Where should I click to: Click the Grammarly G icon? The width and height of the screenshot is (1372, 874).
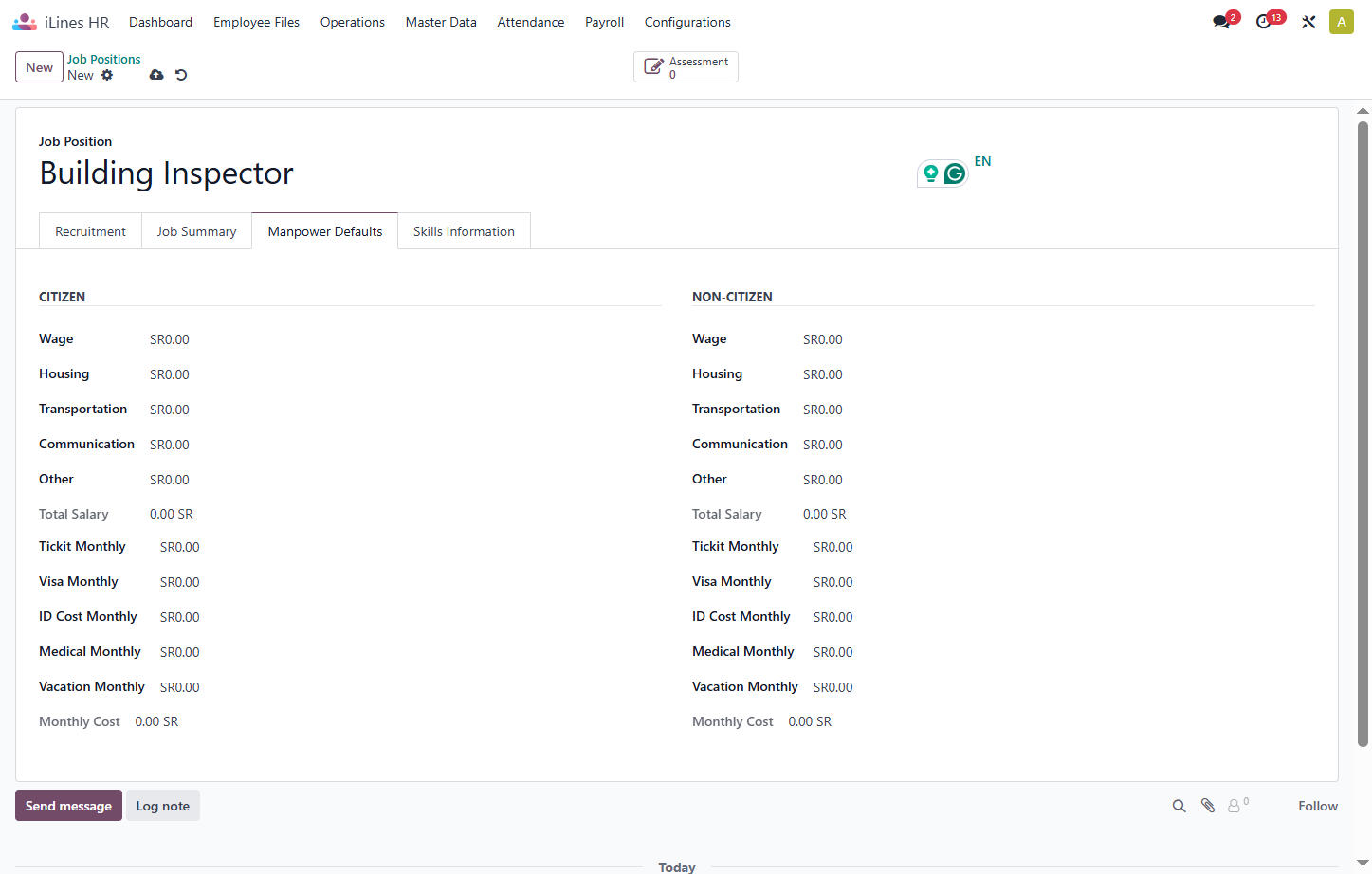point(955,173)
